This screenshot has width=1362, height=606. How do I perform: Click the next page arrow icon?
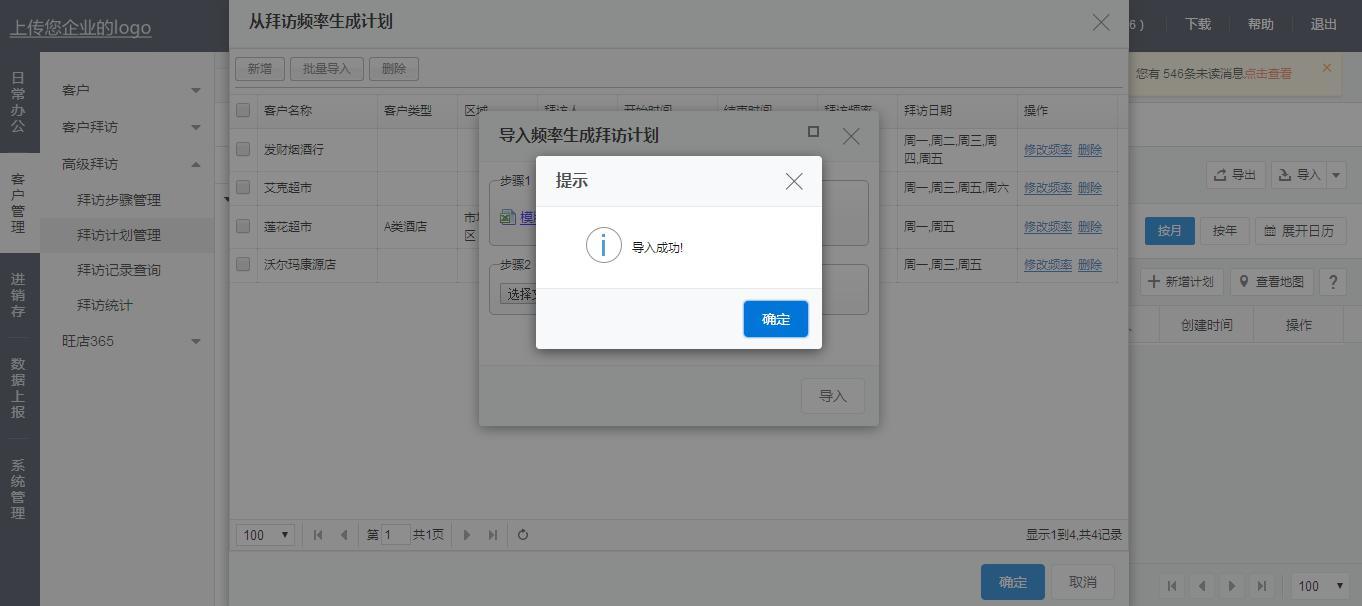466,535
